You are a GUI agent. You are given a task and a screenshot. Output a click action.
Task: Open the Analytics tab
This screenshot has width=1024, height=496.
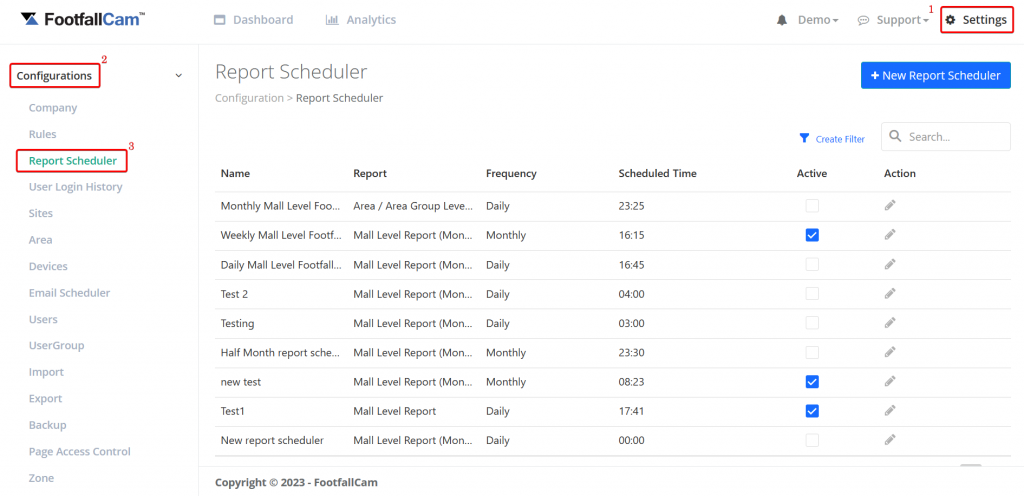[361, 20]
